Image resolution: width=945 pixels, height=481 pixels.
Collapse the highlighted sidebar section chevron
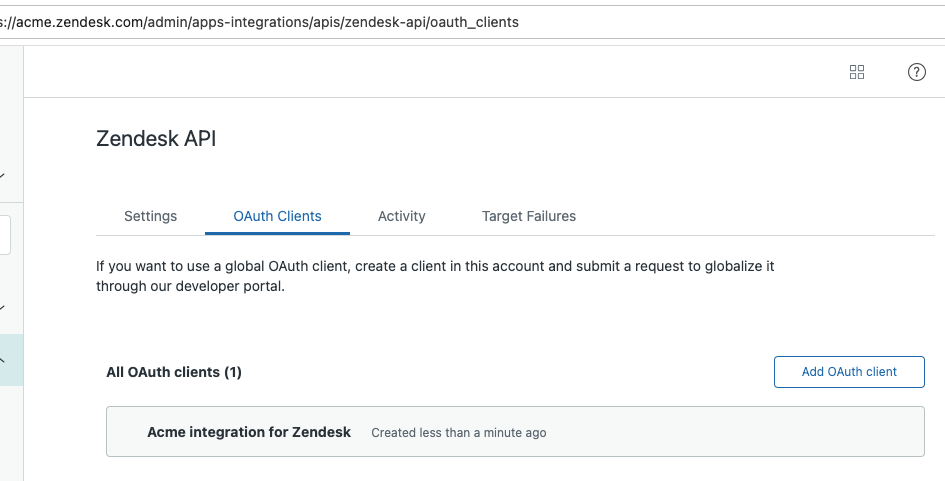3,361
